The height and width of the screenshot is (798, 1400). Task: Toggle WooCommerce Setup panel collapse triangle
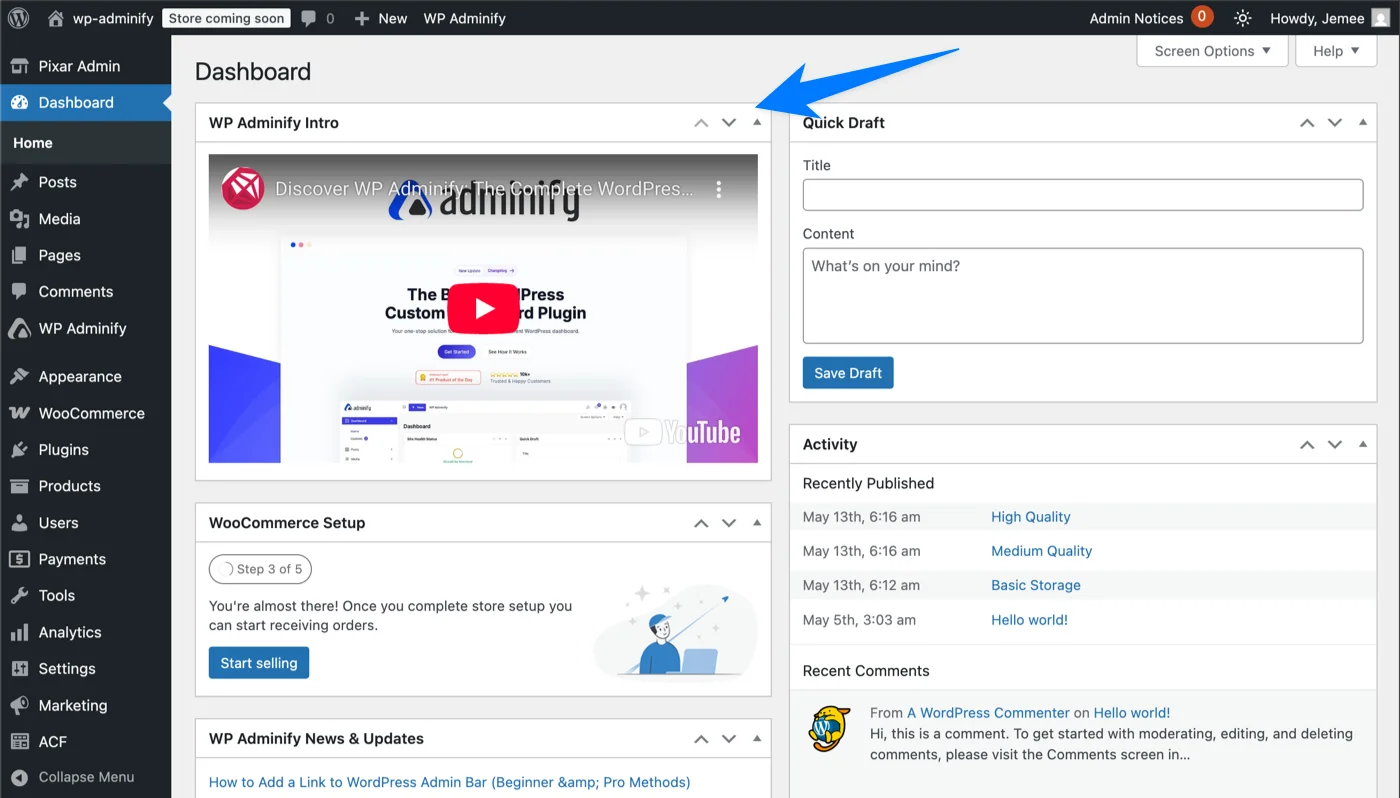(757, 522)
